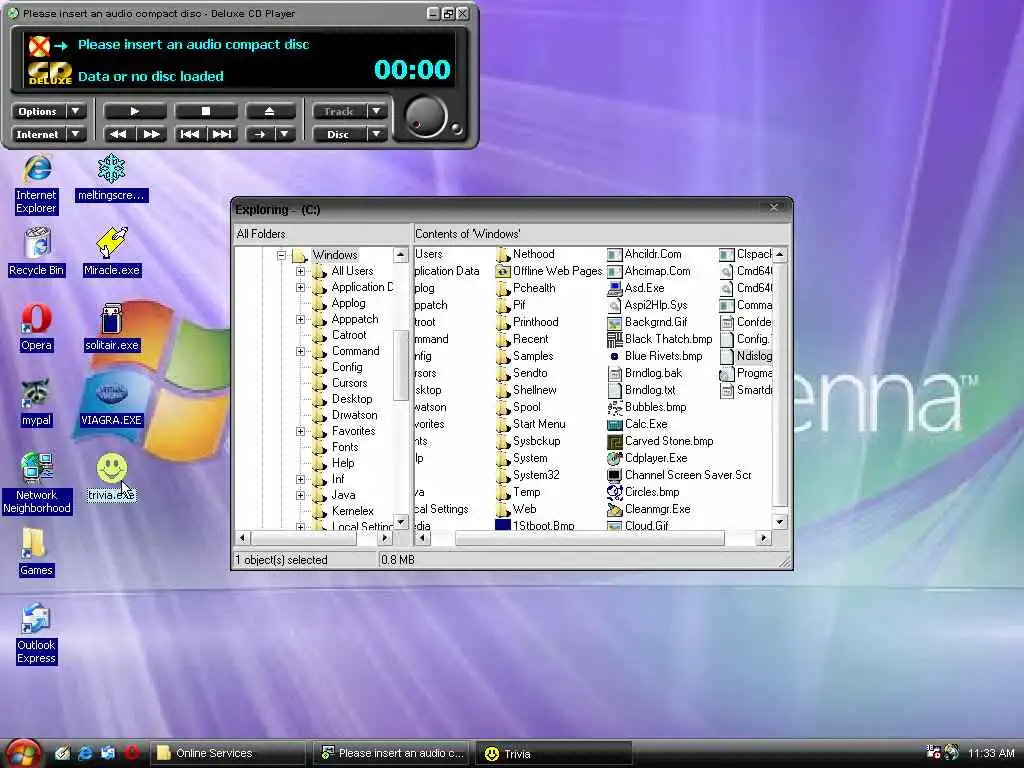Viewport: 1024px width, 768px height.
Task: Select the solitair.exe desktop icon
Action: point(111,328)
